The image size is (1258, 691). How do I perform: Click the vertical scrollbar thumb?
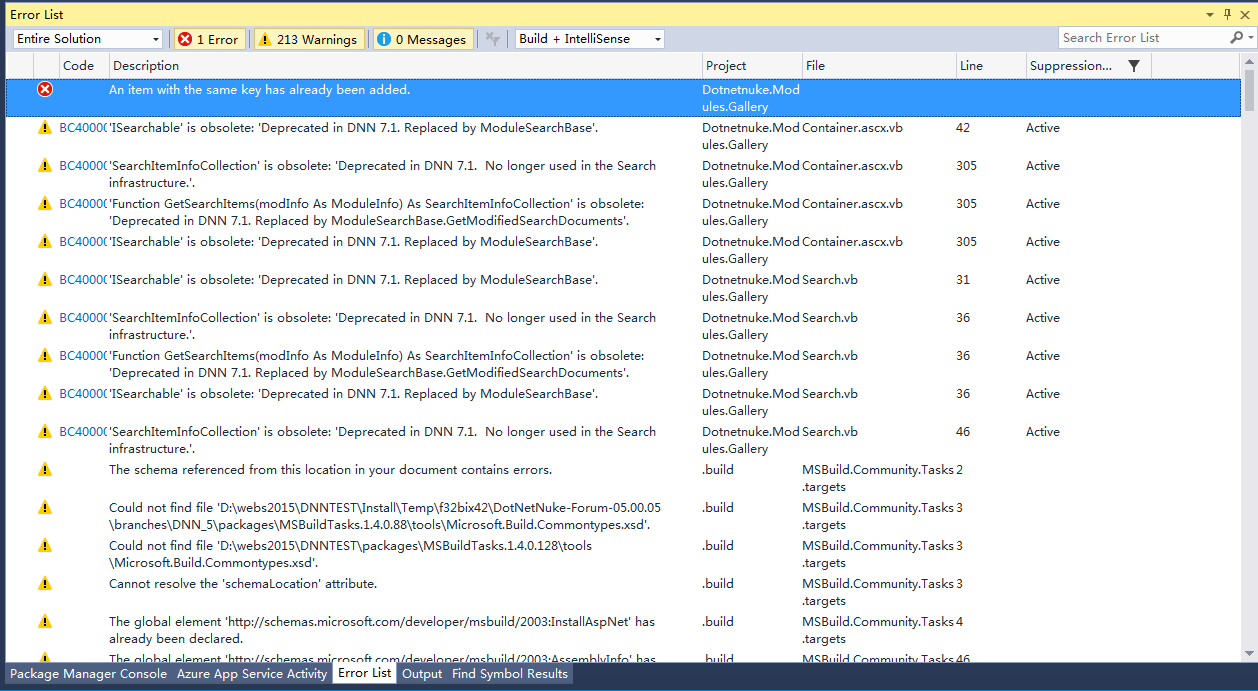click(x=1250, y=90)
